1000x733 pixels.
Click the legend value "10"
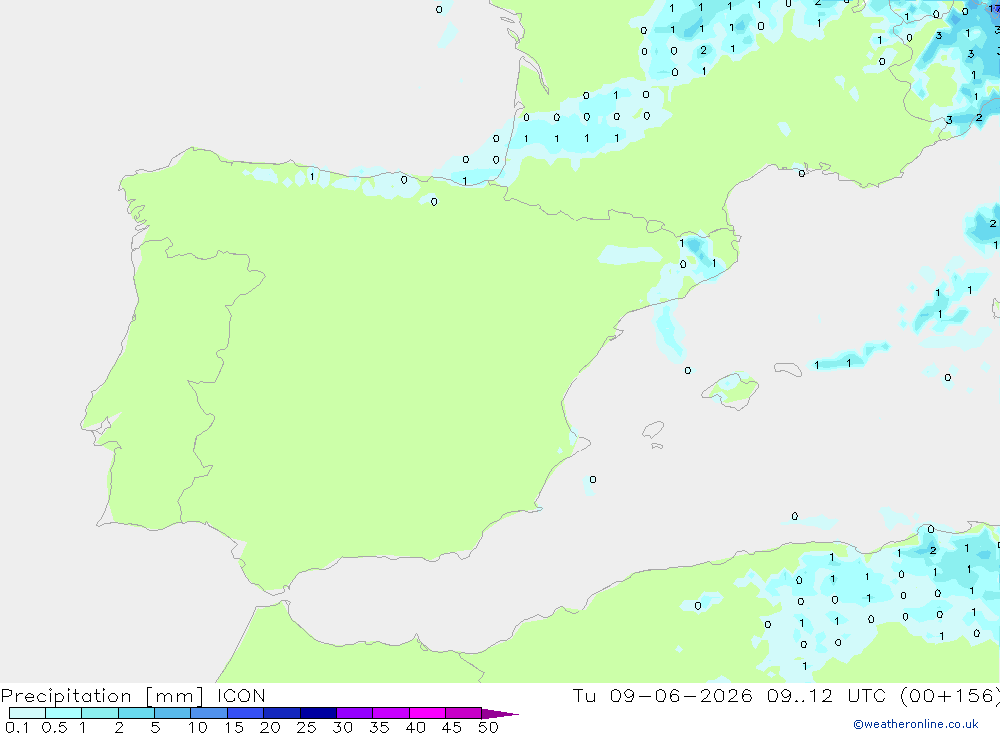tap(198, 727)
